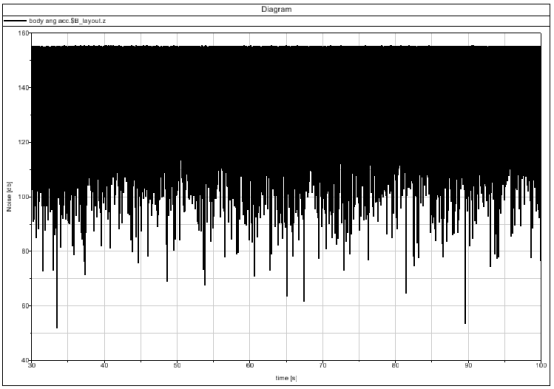Click the 100 y-axis tick label
This screenshot has height=389, width=554.
[23, 197]
